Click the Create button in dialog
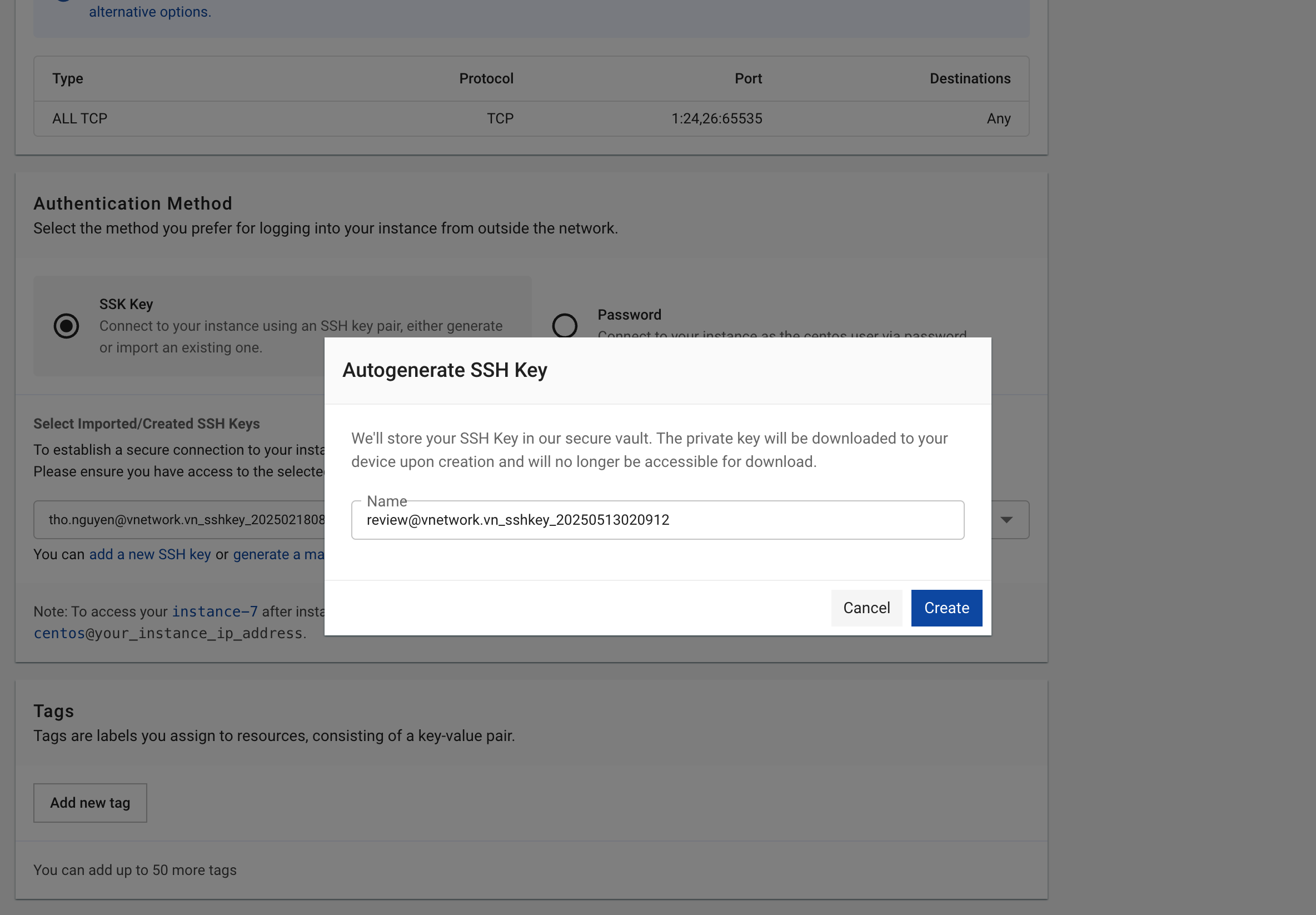The width and height of the screenshot is (1316, 915). tap(946, 608)
